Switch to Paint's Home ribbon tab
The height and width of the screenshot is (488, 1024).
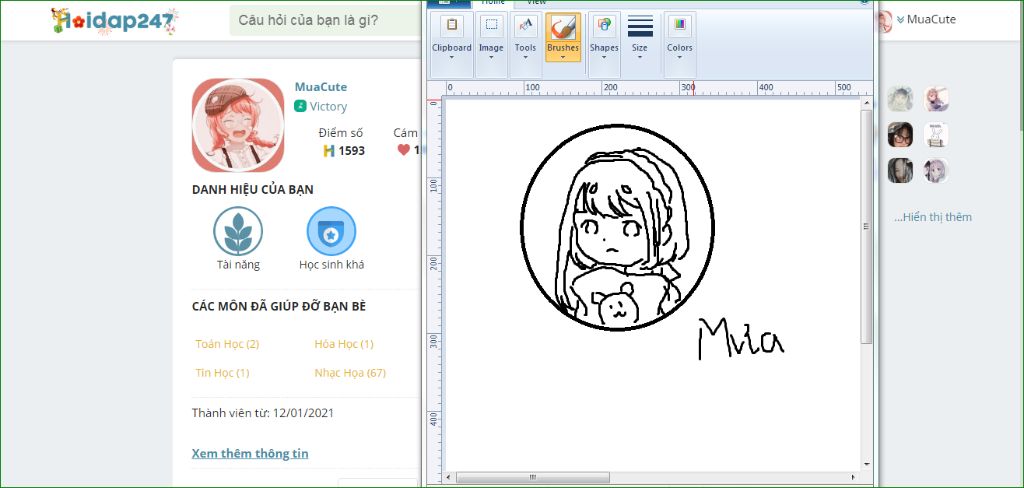click(x=493, y=3)
